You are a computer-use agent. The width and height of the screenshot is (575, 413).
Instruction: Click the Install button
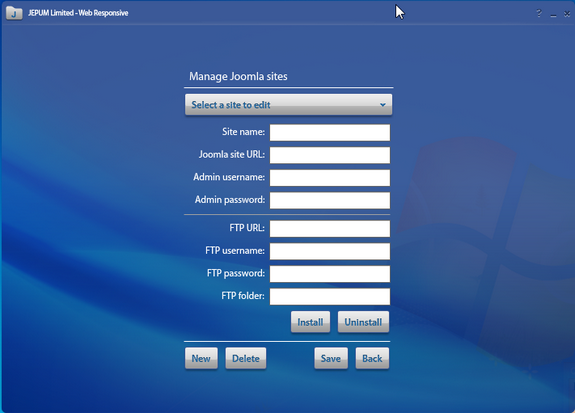(310, 322)
